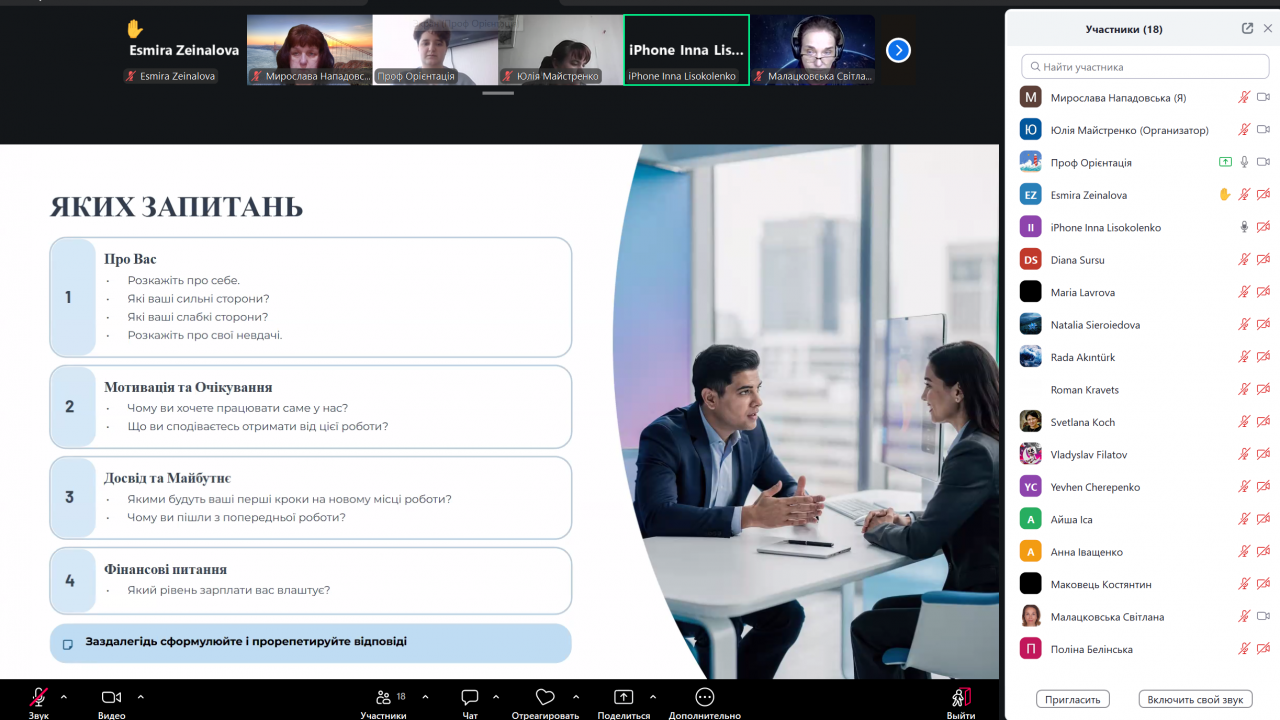Click the Включить свой звук button
This screenshot has width=1280, height=720.
point(1195,699)
